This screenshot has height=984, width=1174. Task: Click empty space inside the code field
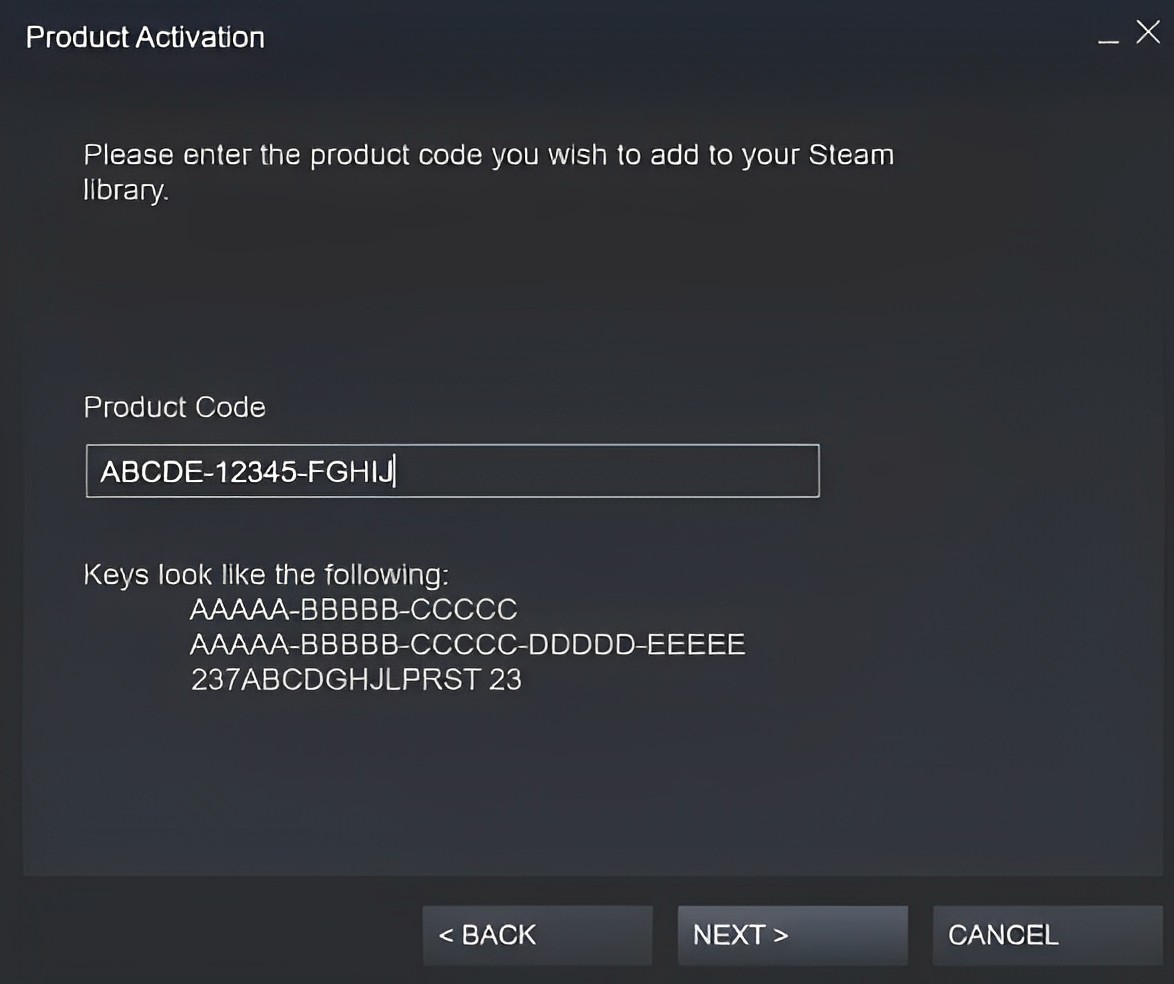pos(606,471)
